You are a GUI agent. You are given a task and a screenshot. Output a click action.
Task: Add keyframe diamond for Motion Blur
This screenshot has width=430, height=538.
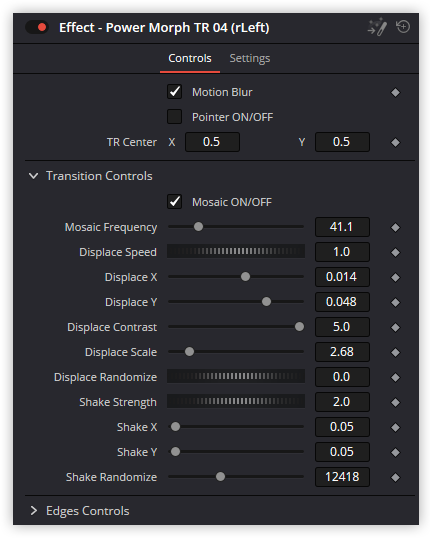[395, 92]
